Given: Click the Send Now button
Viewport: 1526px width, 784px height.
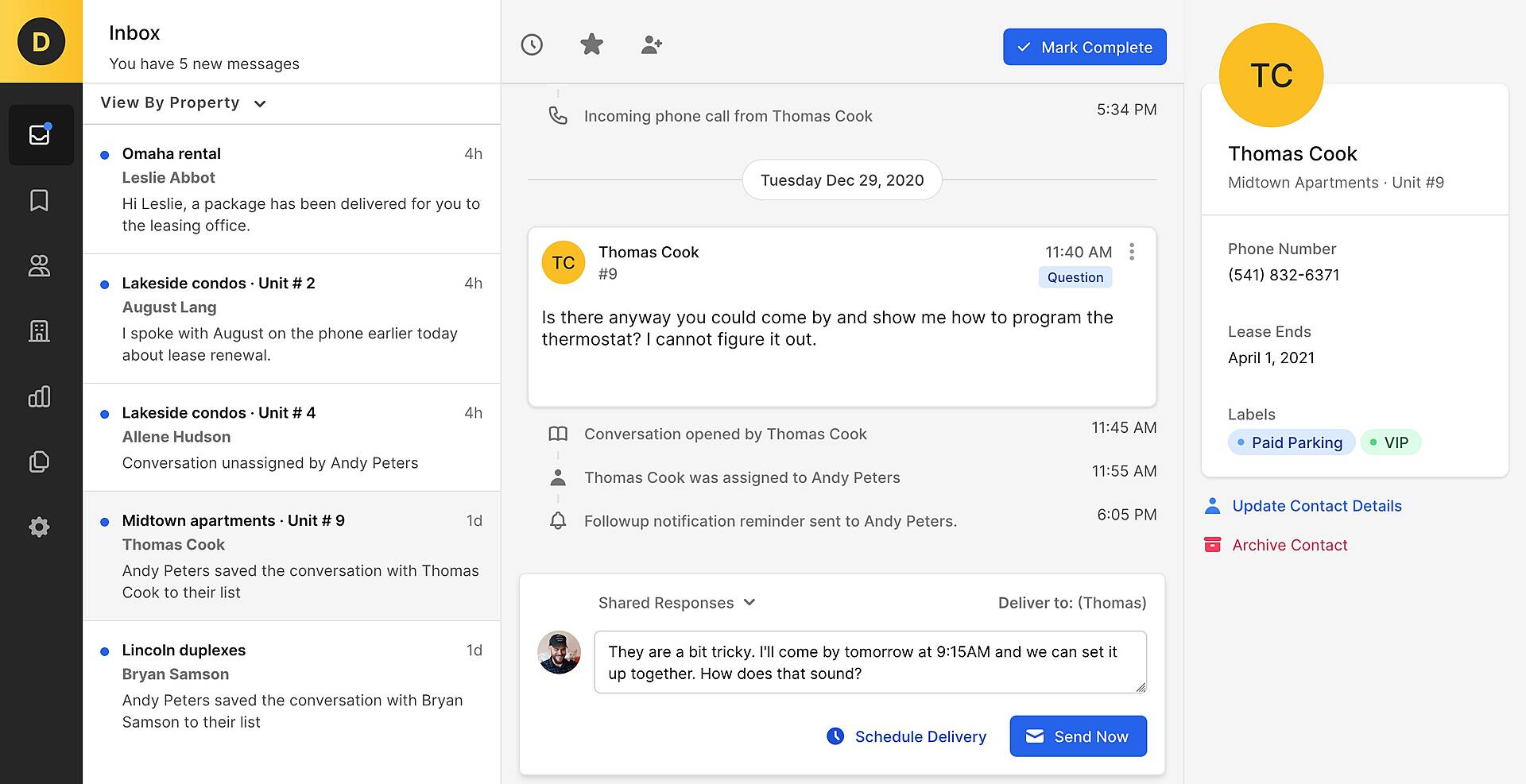Looking at the screenshot, I should 1079,736.
